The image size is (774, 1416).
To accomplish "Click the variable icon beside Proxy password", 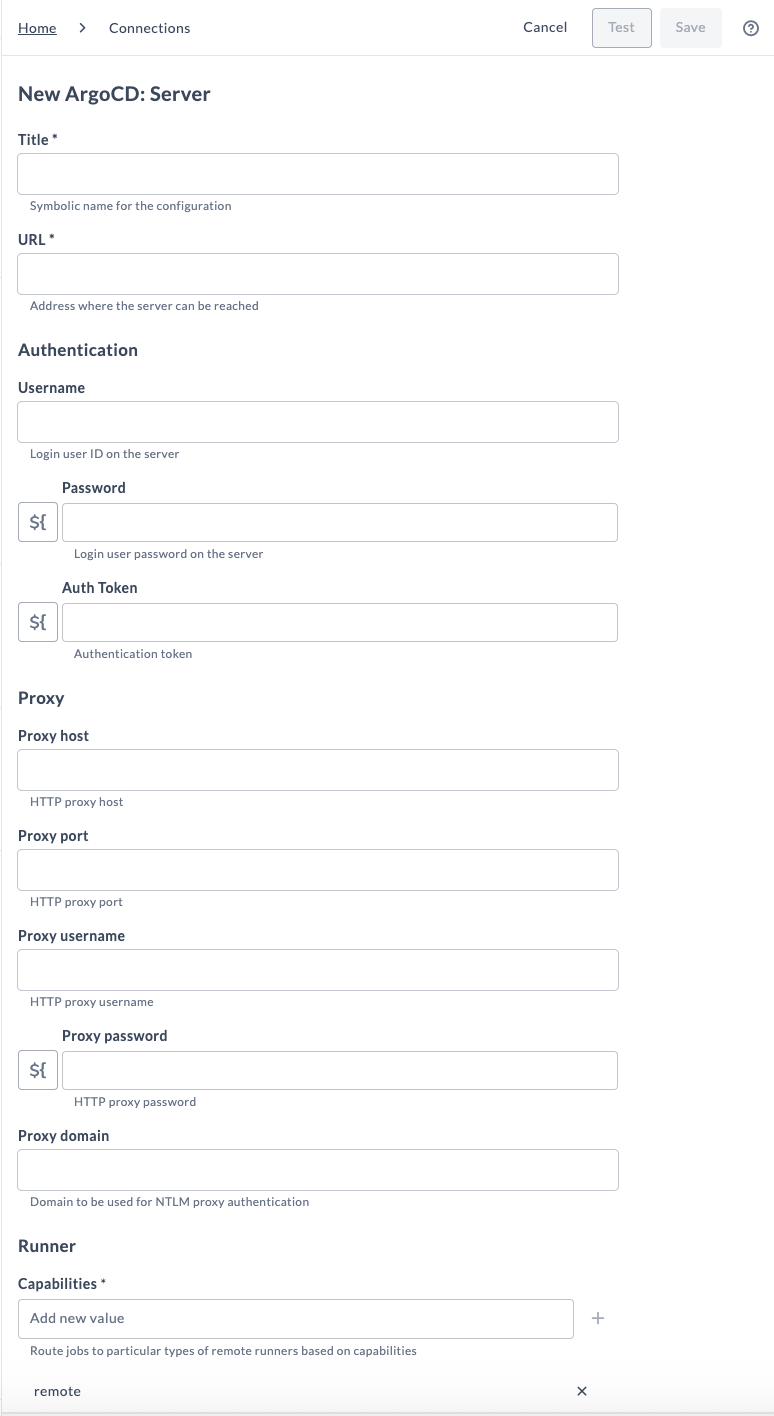I will click(38, 1071).
